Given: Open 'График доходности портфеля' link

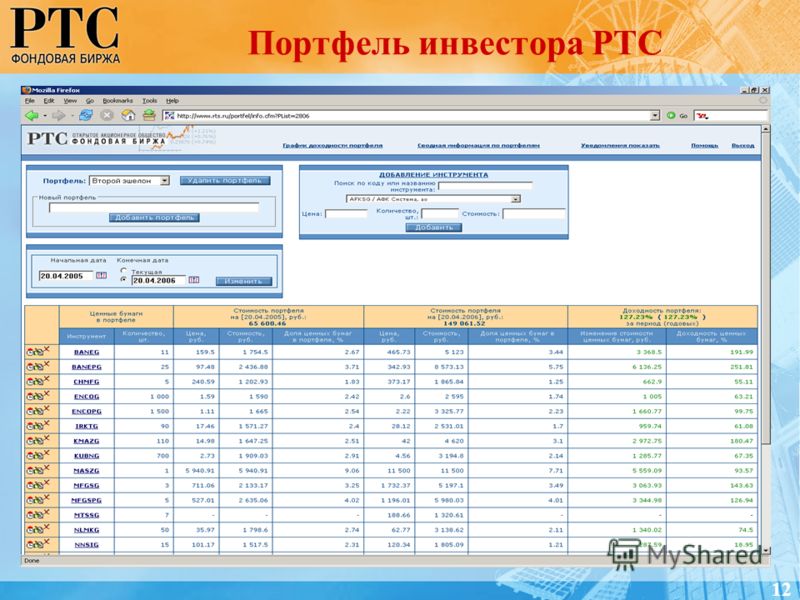Looking at the screenshot, I should (x=333, y=145).
